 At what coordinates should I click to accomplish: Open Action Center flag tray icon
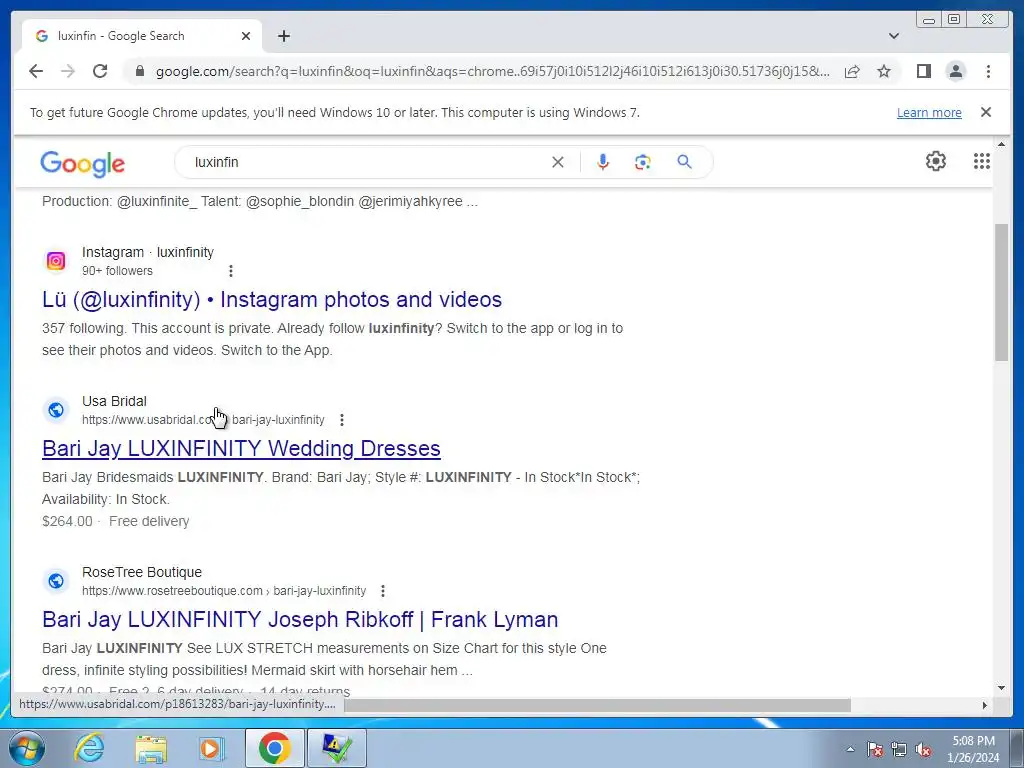tap(875, 749)
